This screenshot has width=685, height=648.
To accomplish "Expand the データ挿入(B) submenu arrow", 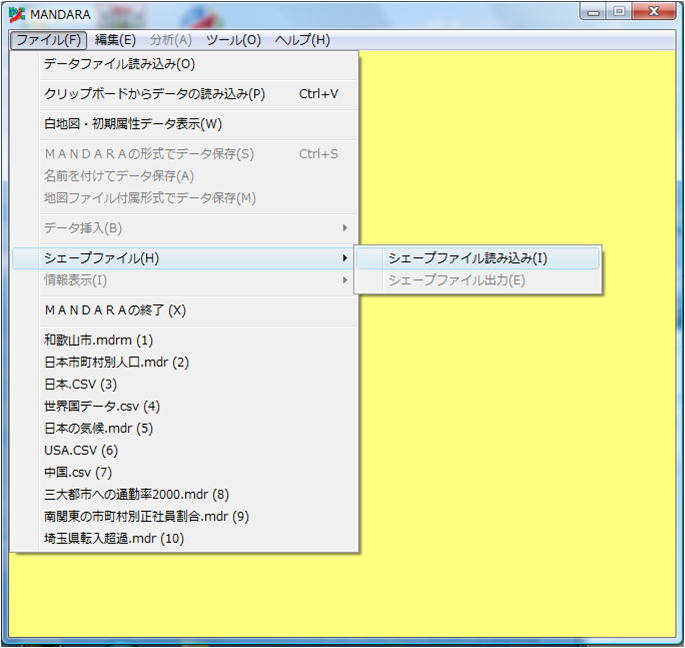I will pos(345,228).
